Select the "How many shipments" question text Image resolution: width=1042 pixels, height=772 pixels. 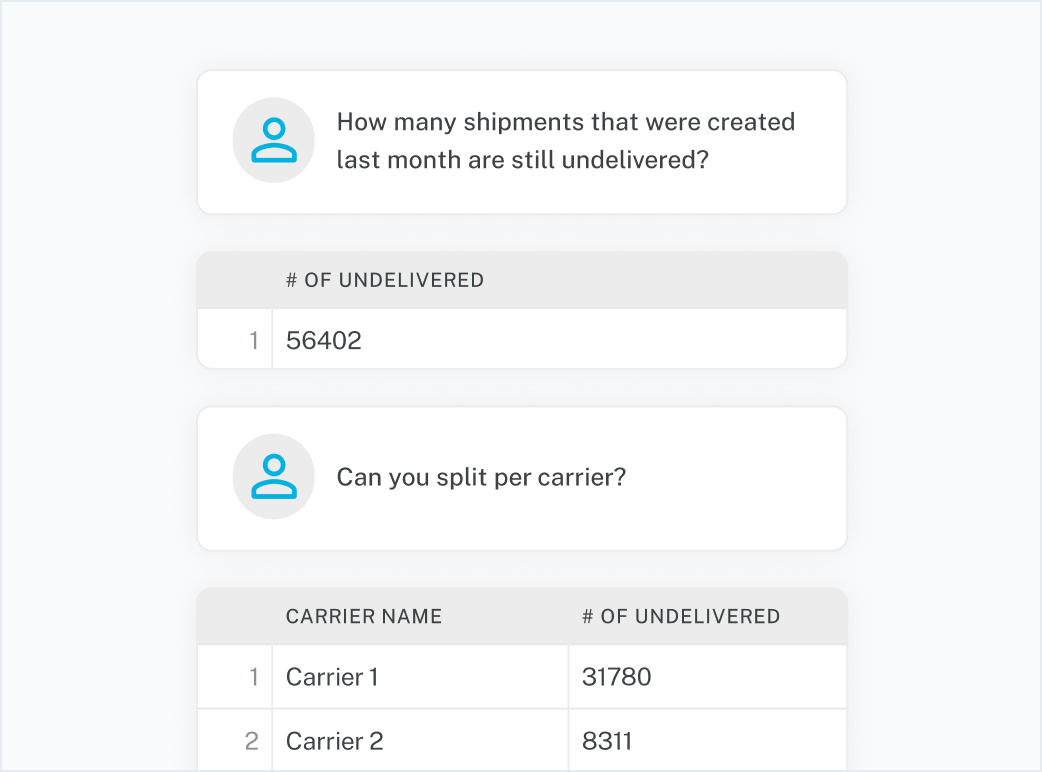click(565, 123)
